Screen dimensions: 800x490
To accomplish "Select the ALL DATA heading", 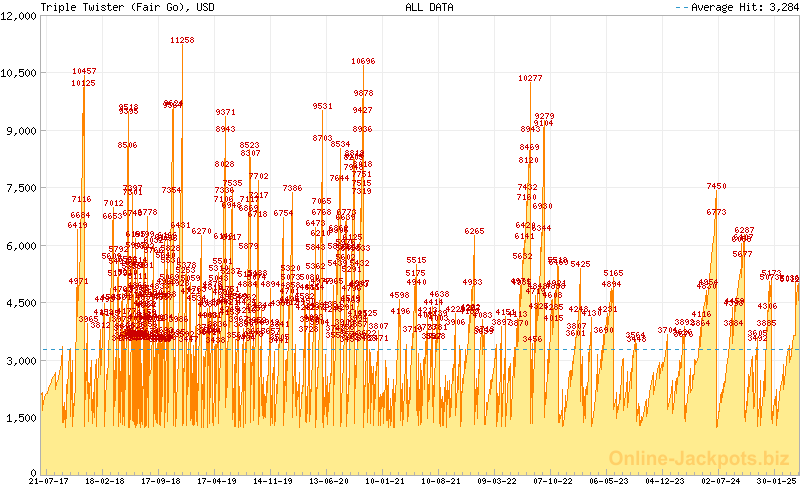I will click(x=429, y=7).
